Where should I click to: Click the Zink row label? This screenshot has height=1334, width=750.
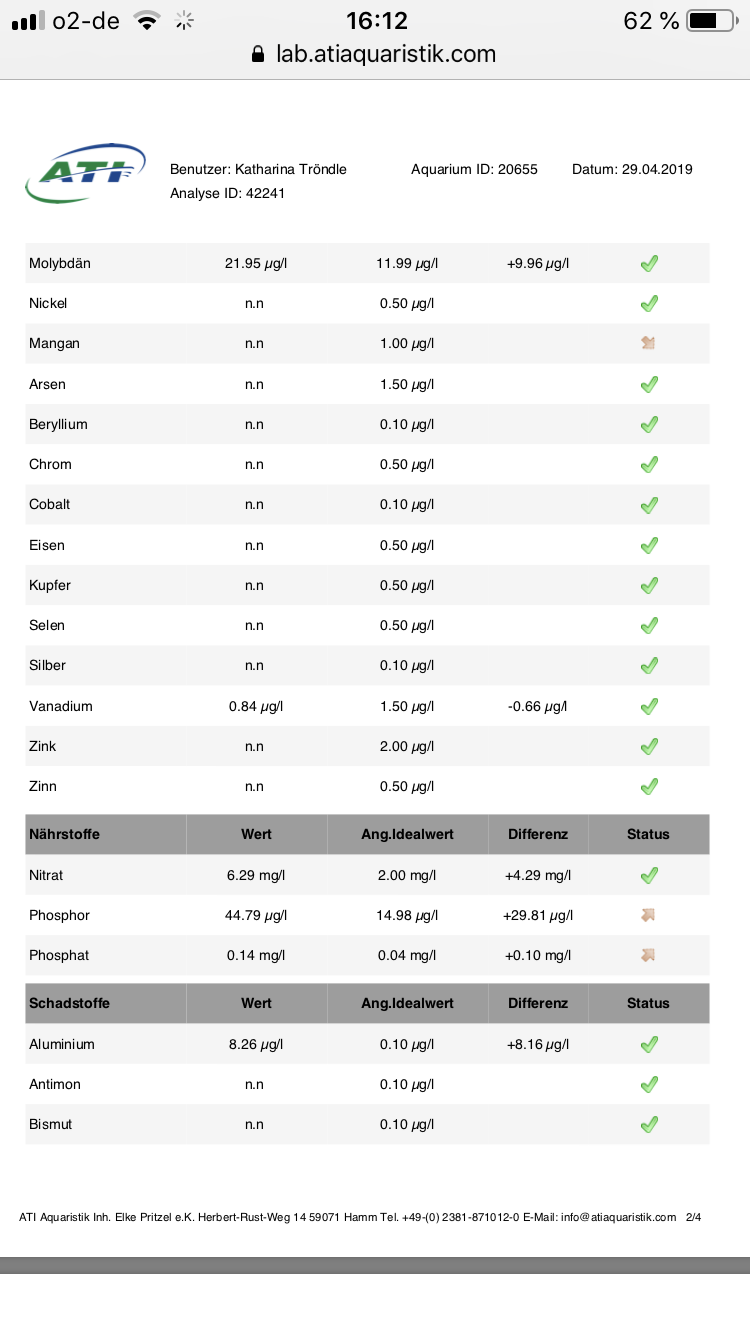pyautogui.click(x=43, y=746)
